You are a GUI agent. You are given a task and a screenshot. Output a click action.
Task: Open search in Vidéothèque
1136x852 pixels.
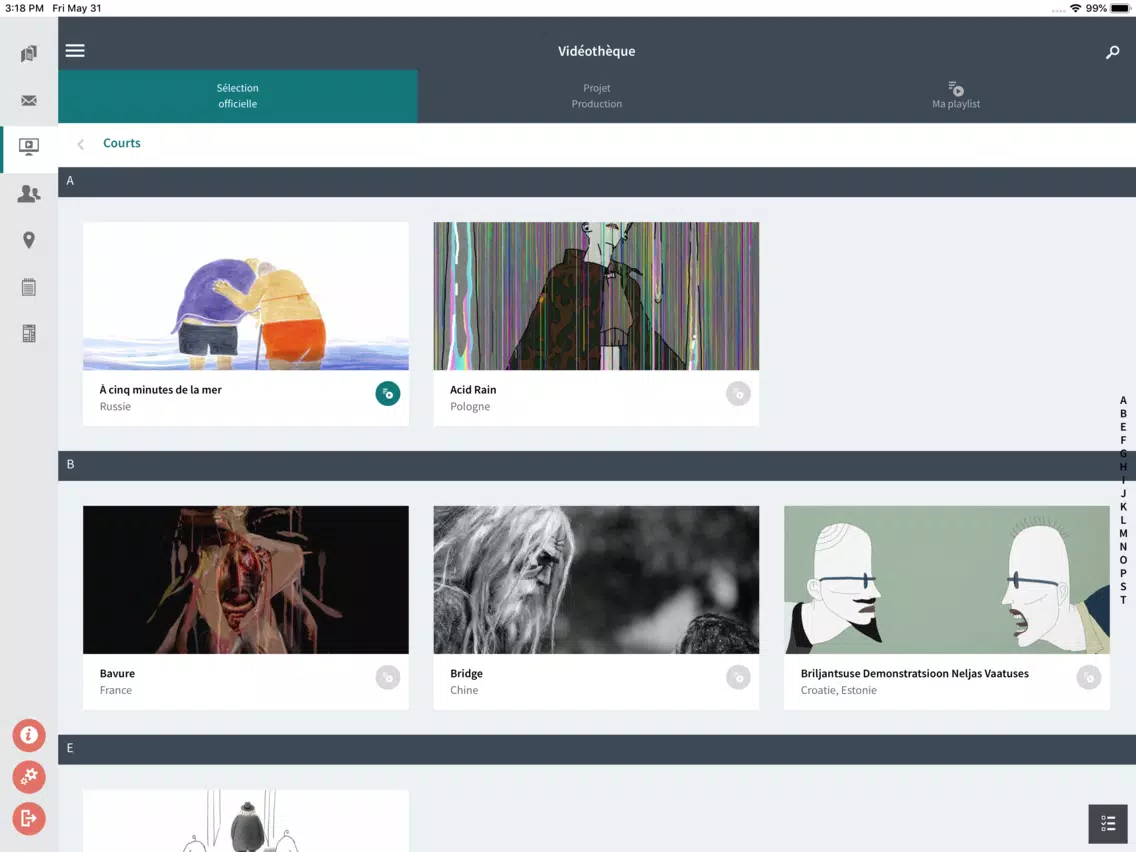(1112, 51)
